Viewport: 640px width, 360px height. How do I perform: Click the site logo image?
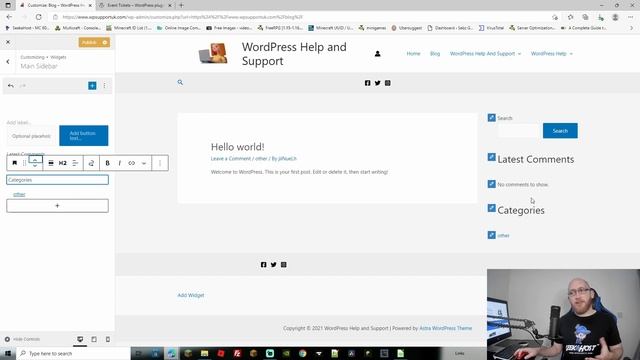213,53
